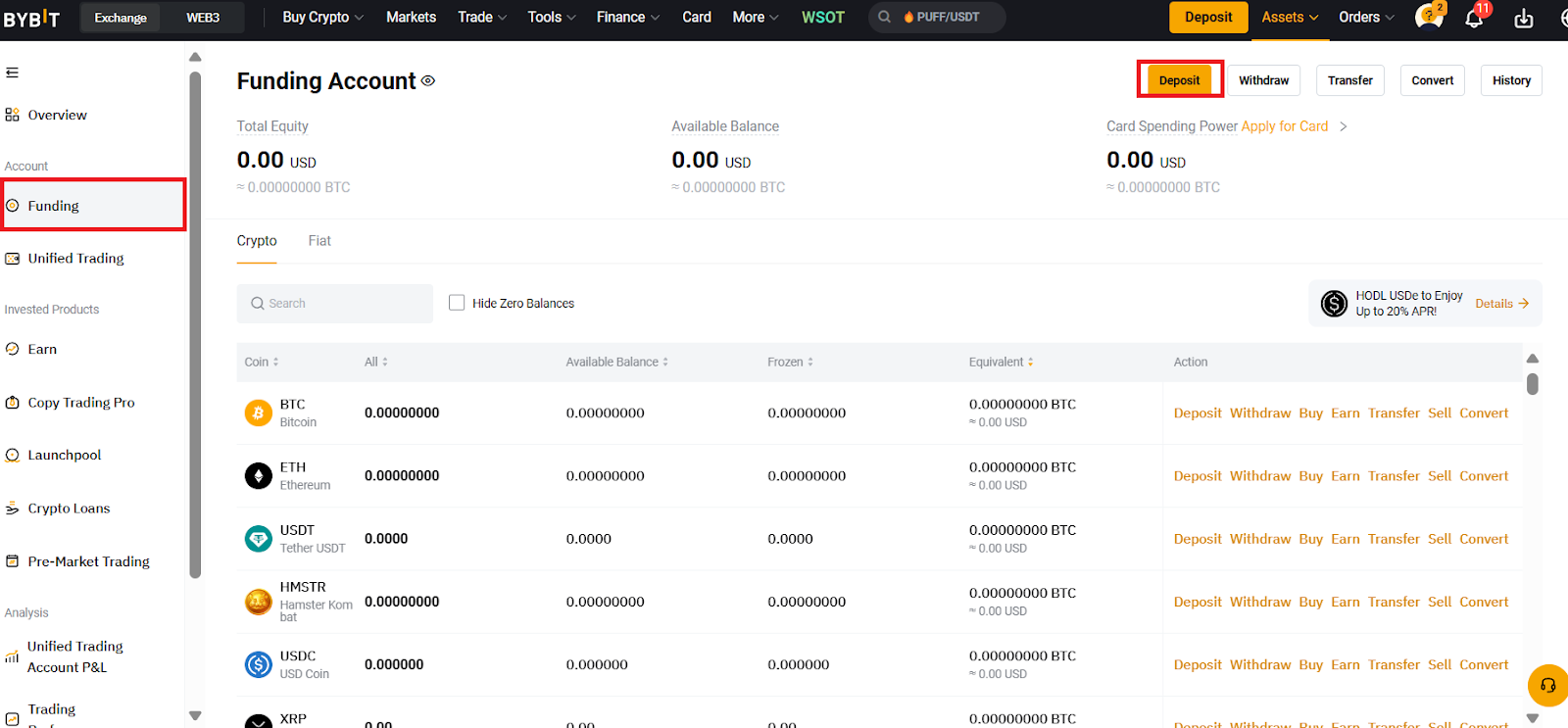The height and width of the screenshot is (728, 1568).
Task: Click the ETH coin icon
Action: pos(258,475)
